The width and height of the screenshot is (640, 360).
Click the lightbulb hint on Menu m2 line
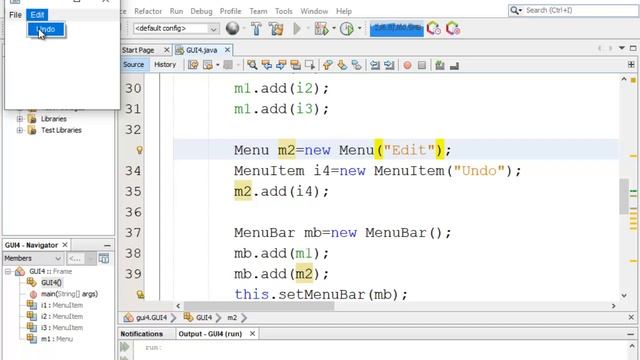tap(140, 150)
